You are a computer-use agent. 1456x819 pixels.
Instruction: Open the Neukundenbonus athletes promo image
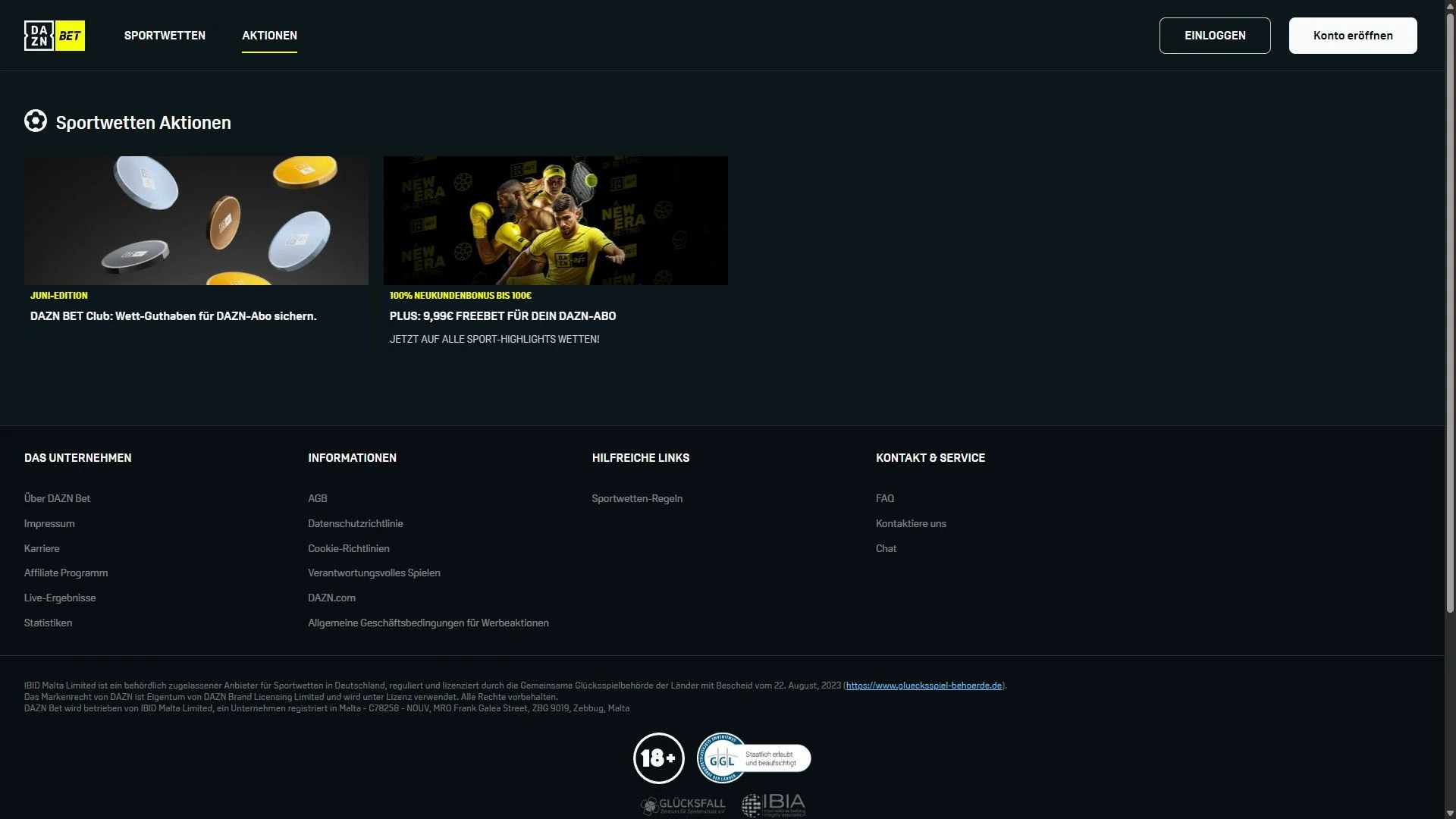pos(555,221)
